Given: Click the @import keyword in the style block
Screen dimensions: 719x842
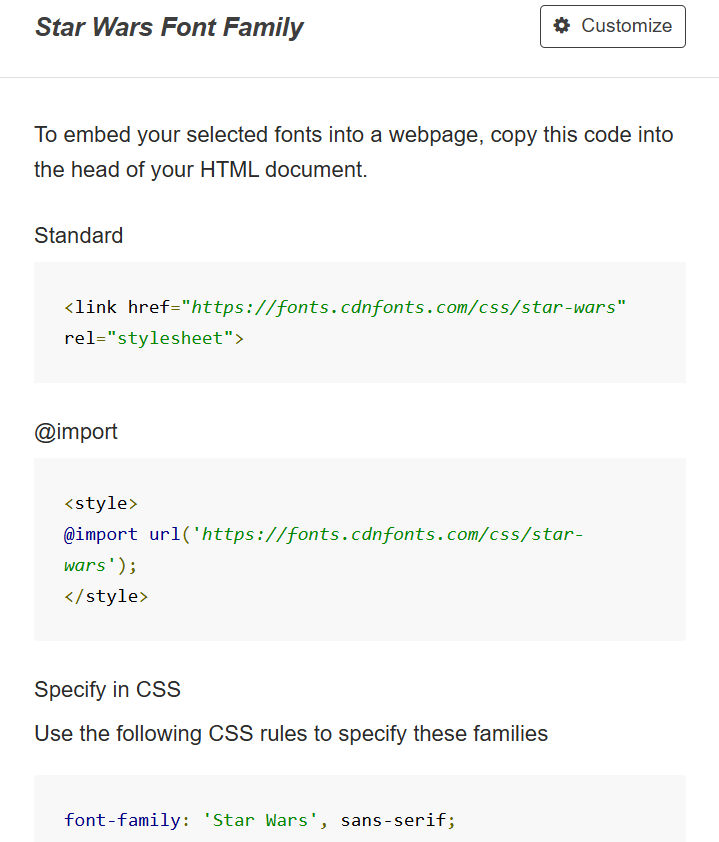Looking at the screenshot, I should (x=101, y=534).
